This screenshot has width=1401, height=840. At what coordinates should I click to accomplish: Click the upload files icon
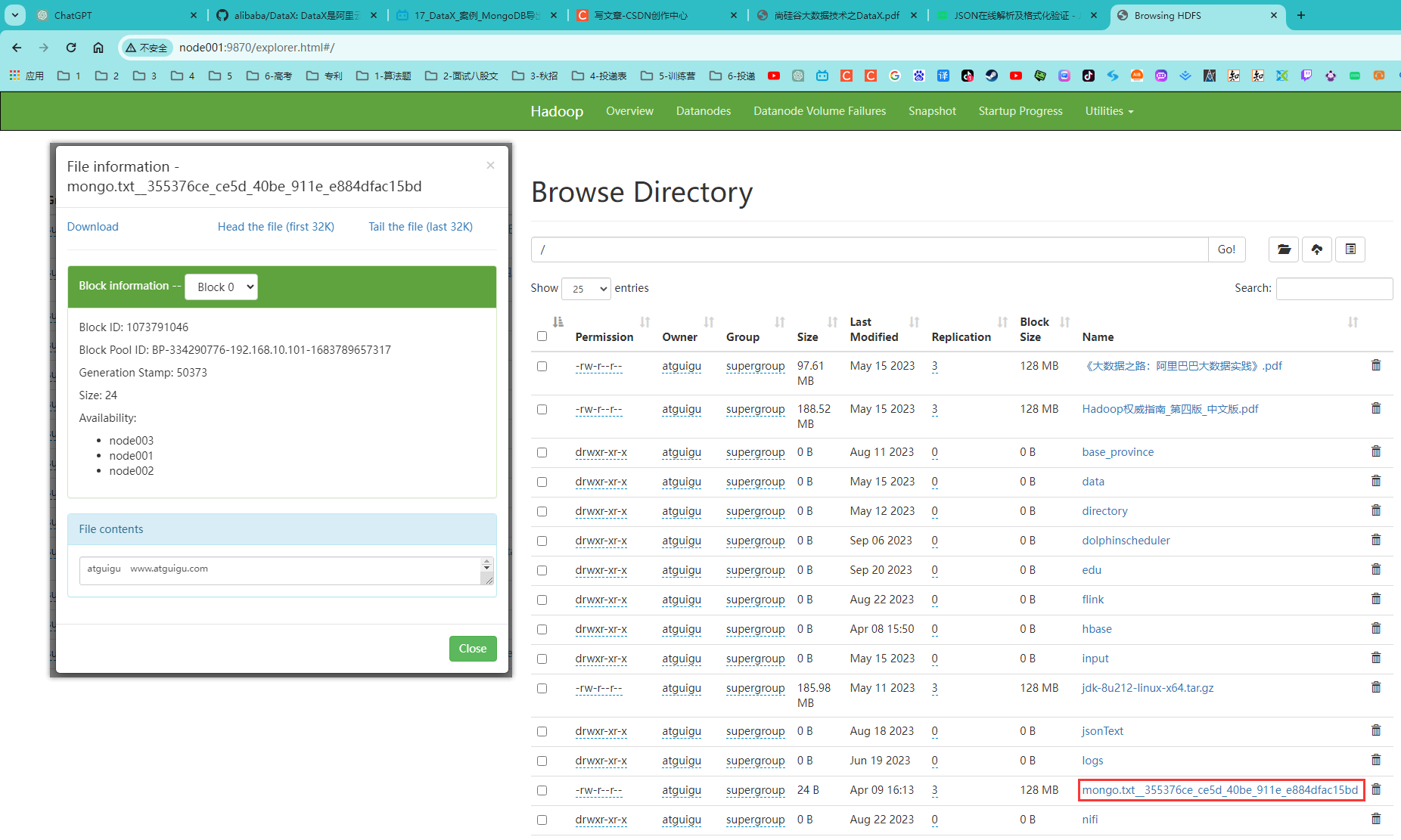point(1316,250)
